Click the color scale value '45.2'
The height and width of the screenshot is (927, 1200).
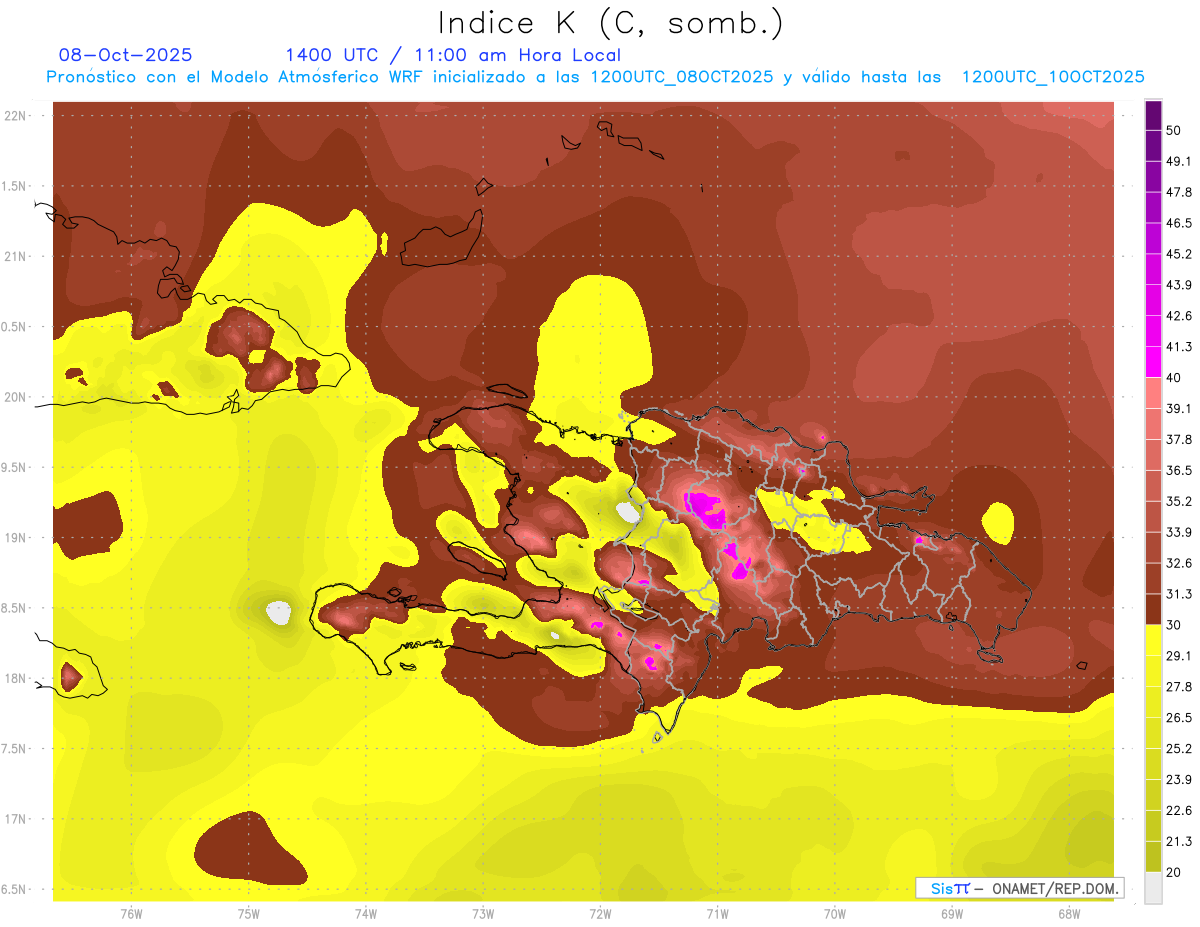click(1179, 254)
